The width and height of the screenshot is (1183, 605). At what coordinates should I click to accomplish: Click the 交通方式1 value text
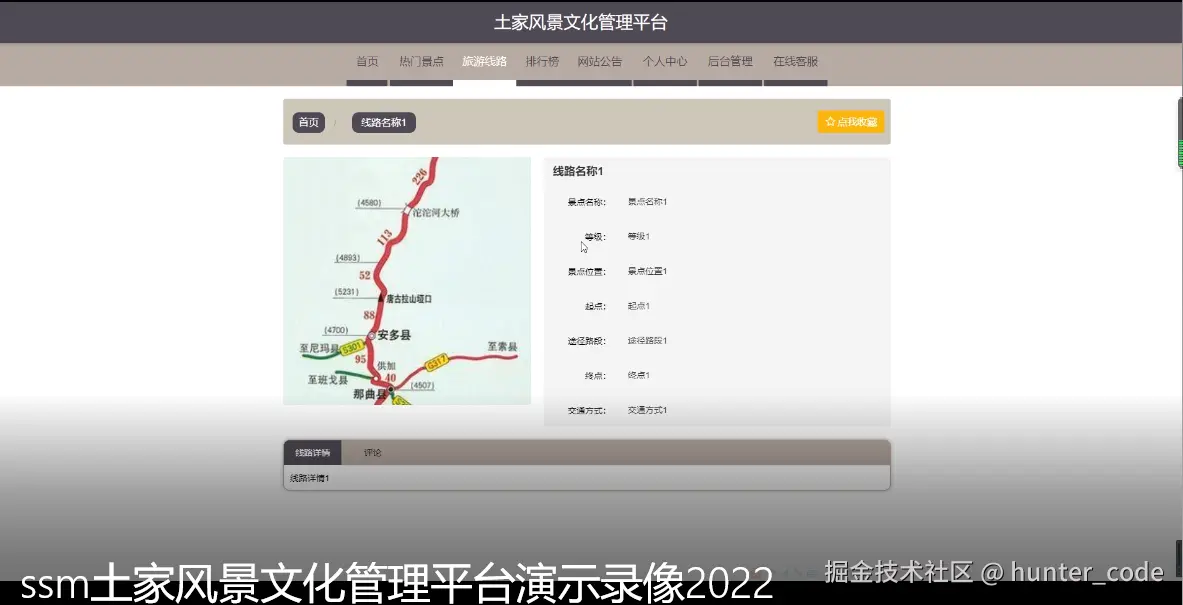pos(647,410)
